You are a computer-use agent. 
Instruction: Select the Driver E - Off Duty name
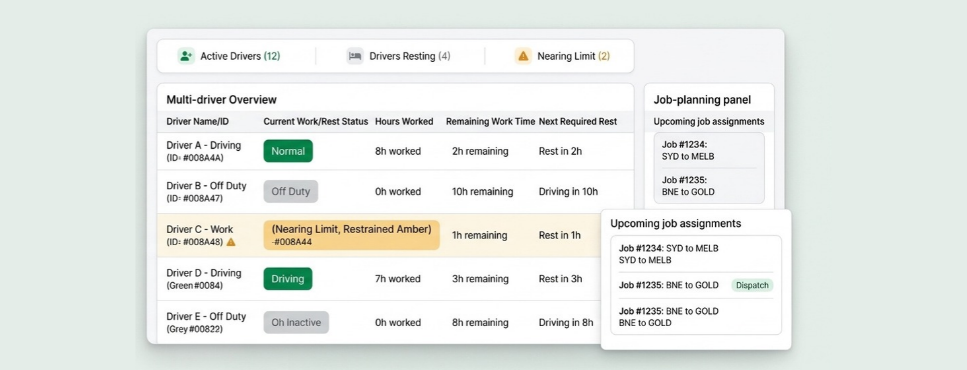[207, 316]
